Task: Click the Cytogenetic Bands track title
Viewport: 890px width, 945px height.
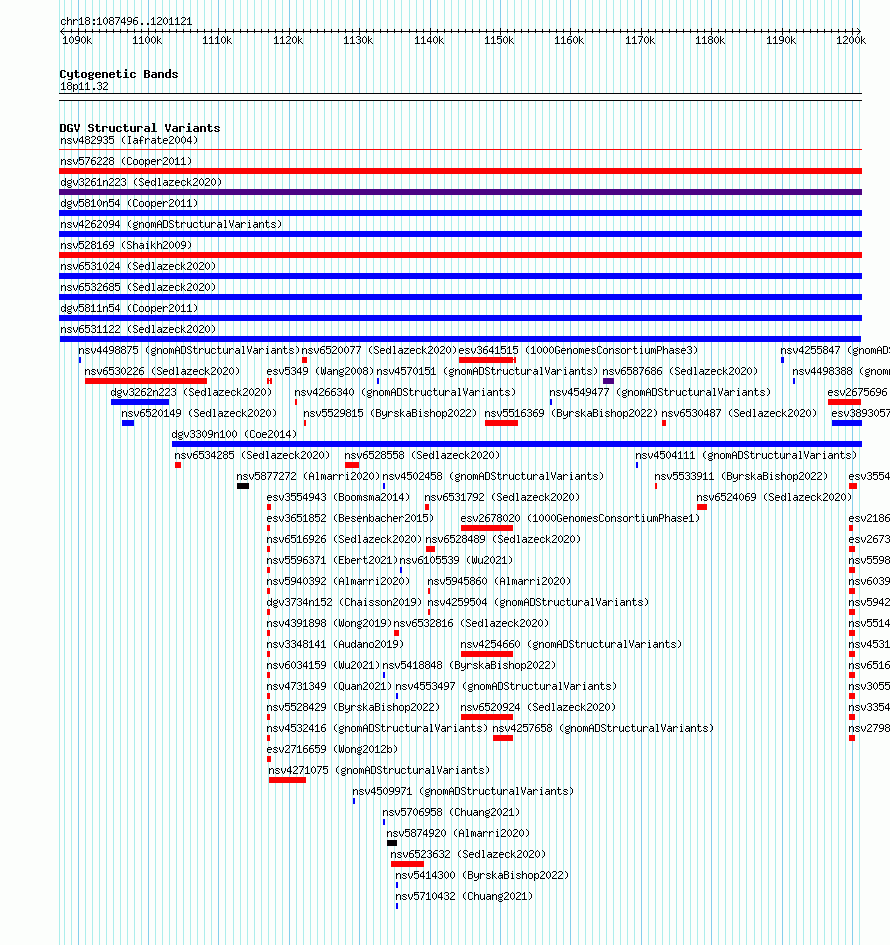Action: click(119, 74)
